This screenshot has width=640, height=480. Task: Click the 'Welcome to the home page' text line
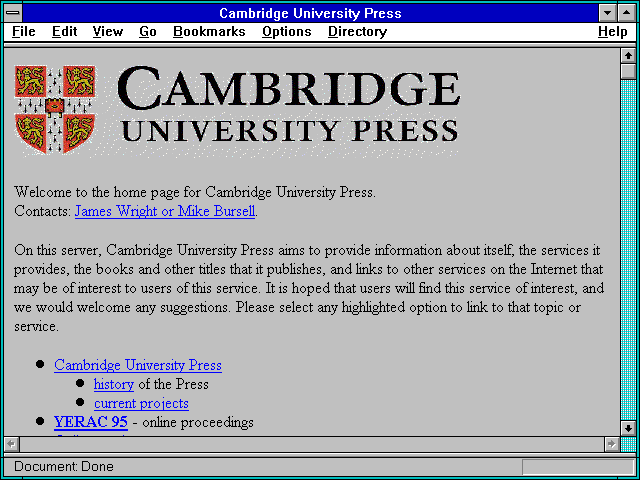[x=195, y=192]
